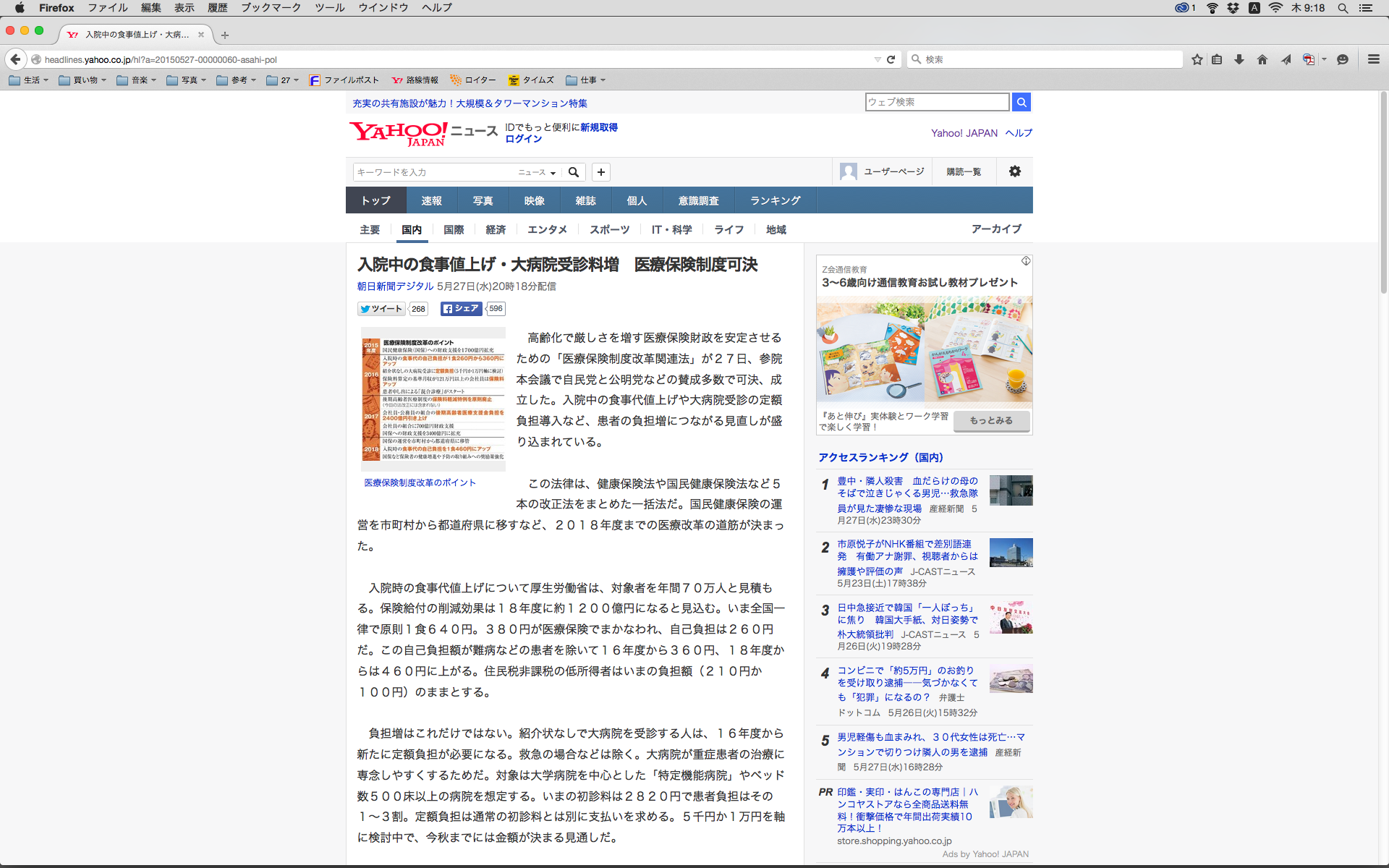Click the ツイート button

(x=381, y=309)
